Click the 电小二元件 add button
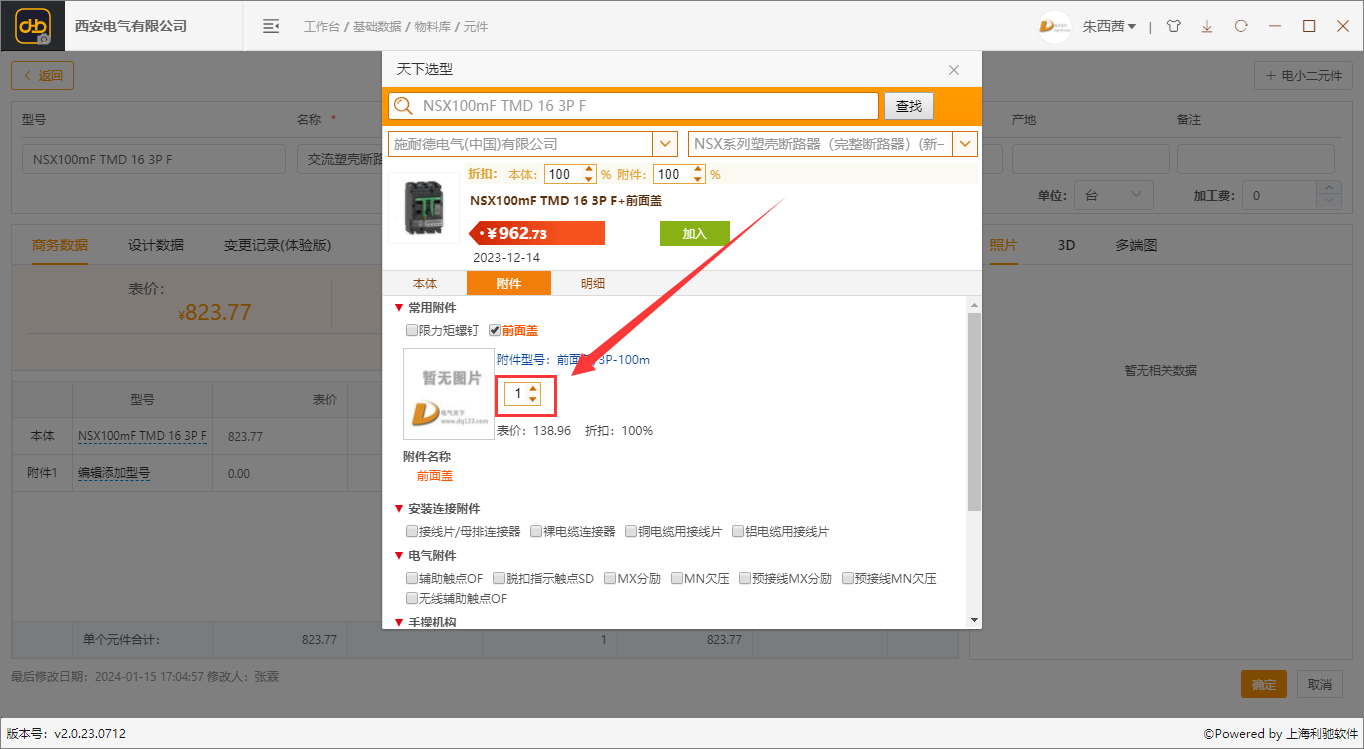The height and width of the screenshot is (749, 1364). (x=1303, y=75)
